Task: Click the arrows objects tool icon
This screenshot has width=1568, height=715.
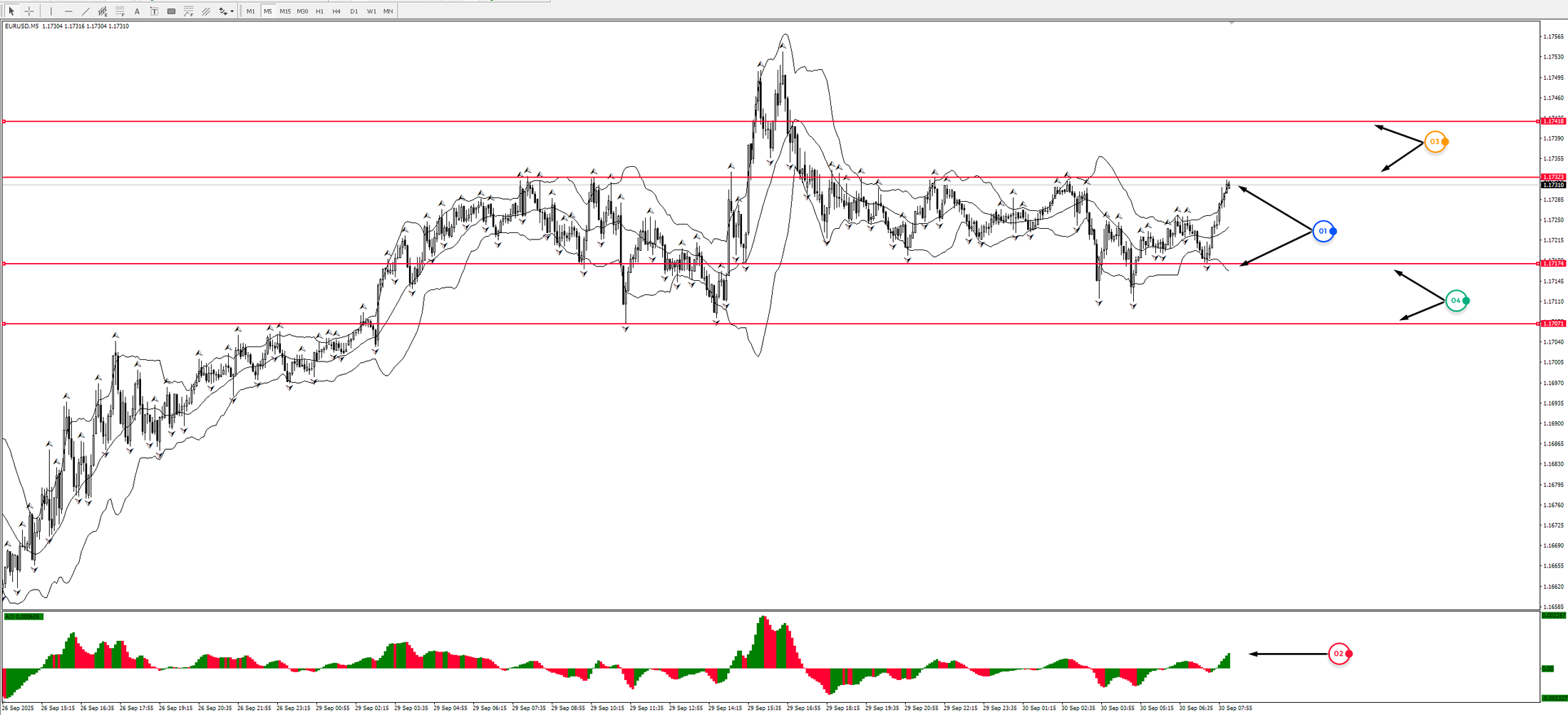Action: pyautogui.click(x=222, y=11)
